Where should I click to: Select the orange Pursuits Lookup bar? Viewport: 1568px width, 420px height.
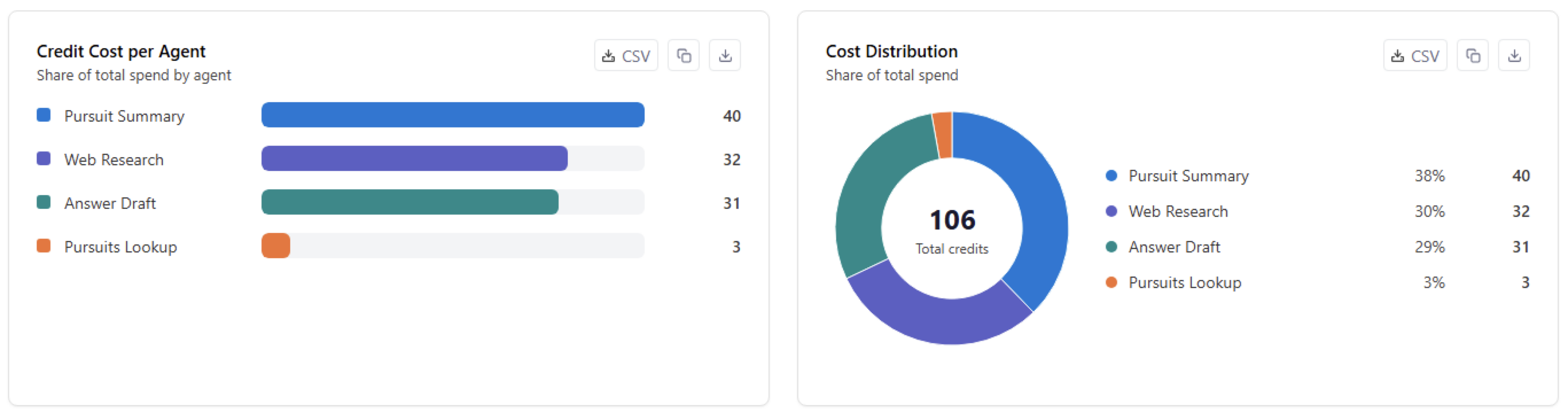pos(276,246)
